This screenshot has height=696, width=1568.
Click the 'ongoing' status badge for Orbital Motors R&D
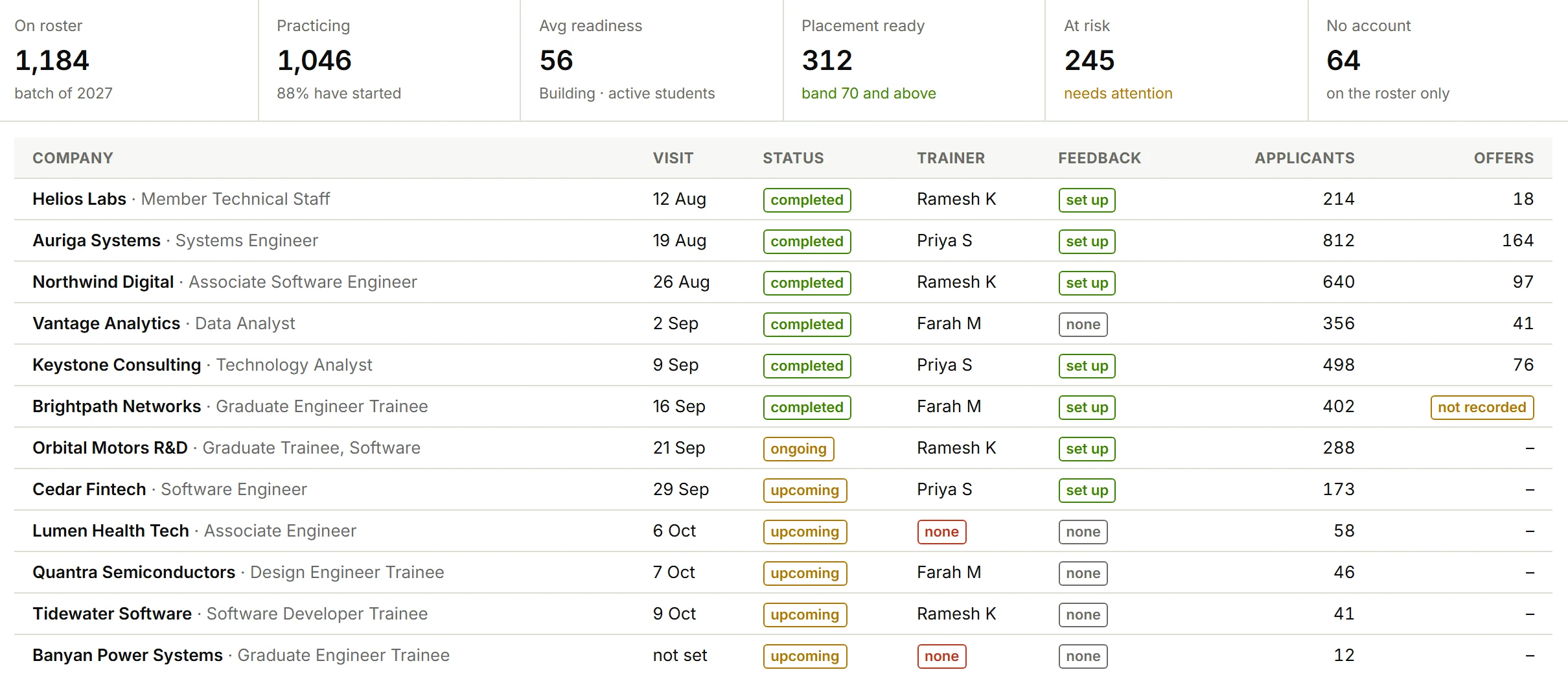tap(798, 448)
